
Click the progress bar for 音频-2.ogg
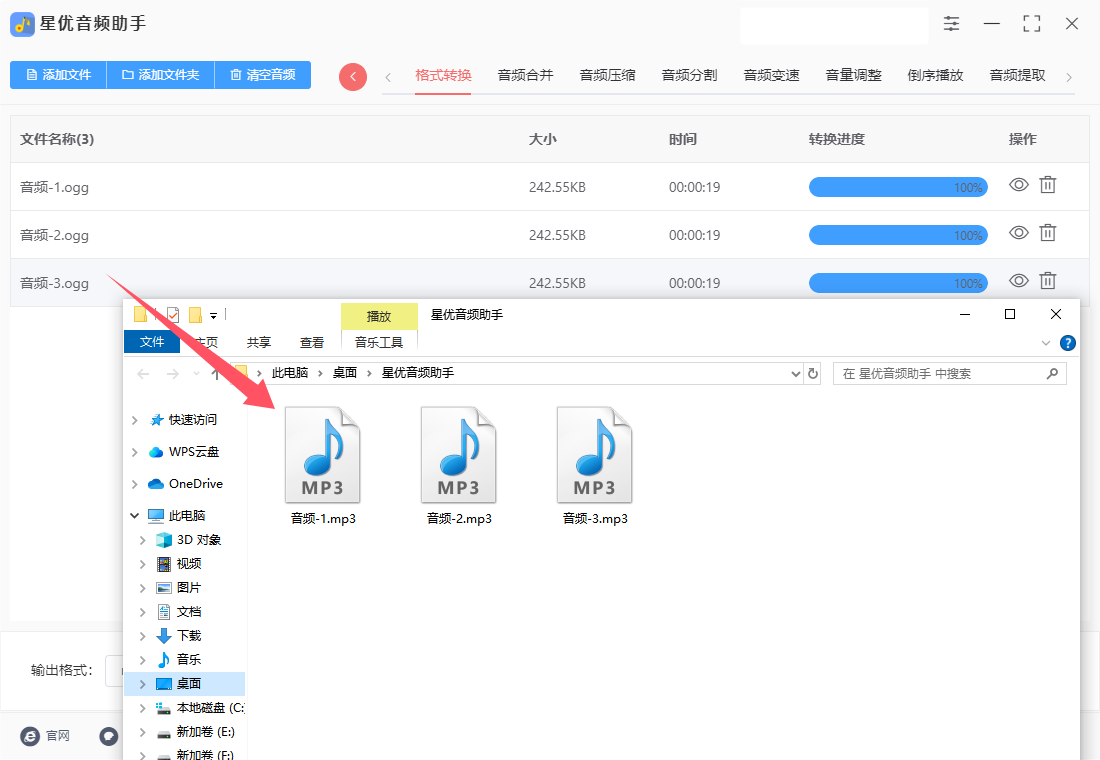click(x=898, y=235)
